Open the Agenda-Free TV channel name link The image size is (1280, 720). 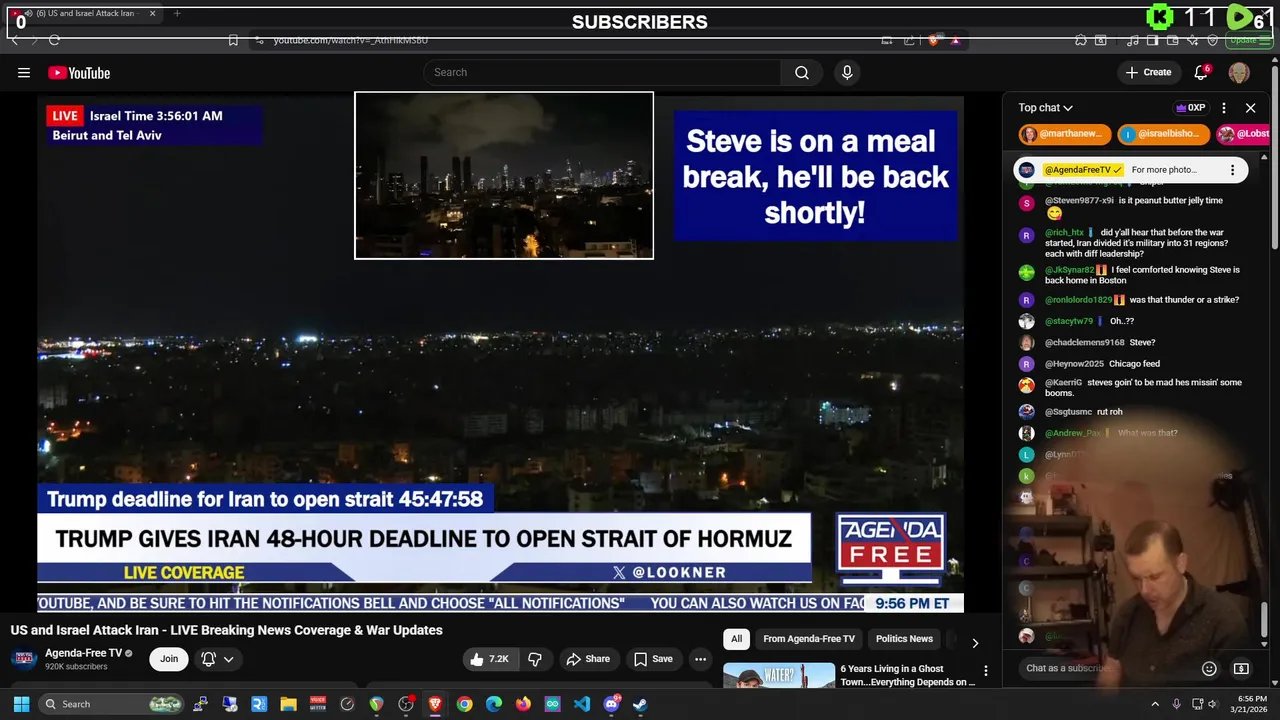point(83,653)
